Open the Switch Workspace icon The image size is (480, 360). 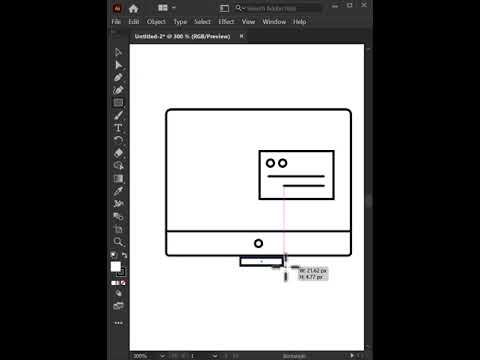(x=224, y=8)
